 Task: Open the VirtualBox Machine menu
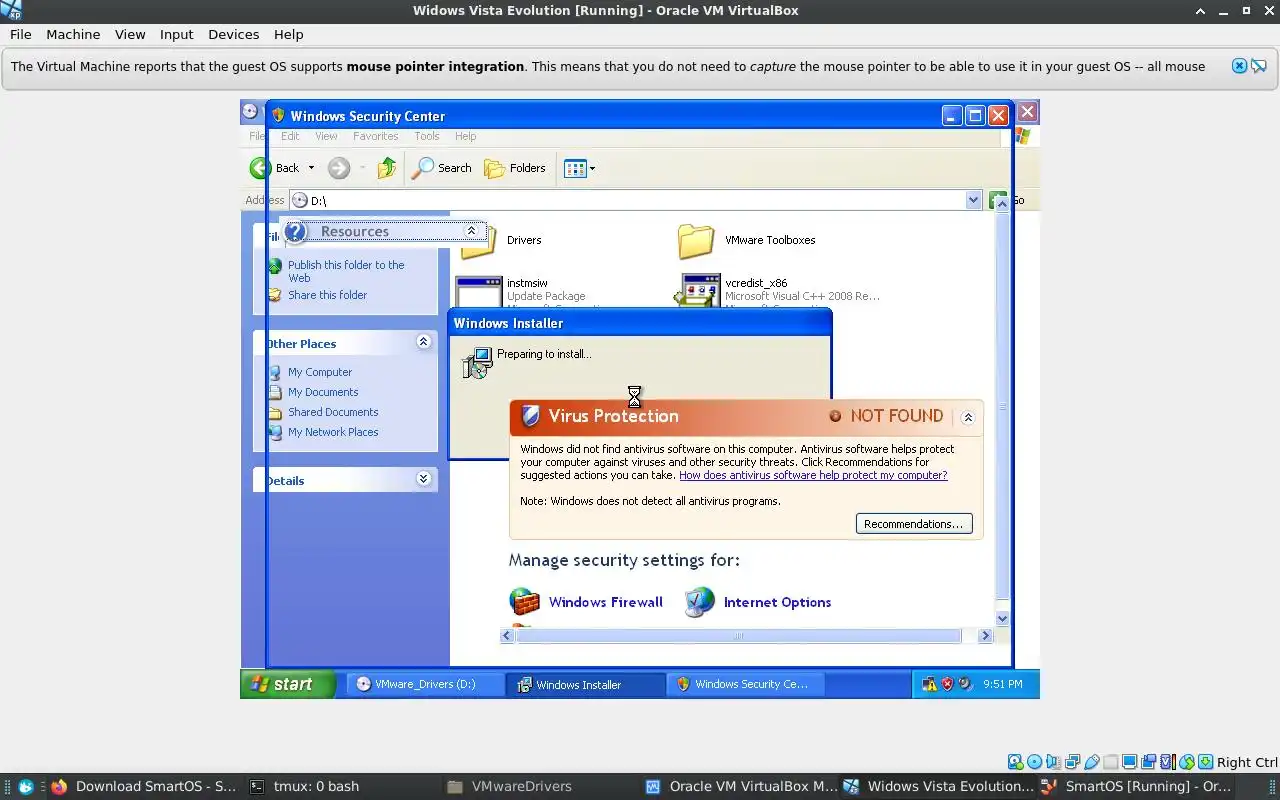(x=73, y=34)
